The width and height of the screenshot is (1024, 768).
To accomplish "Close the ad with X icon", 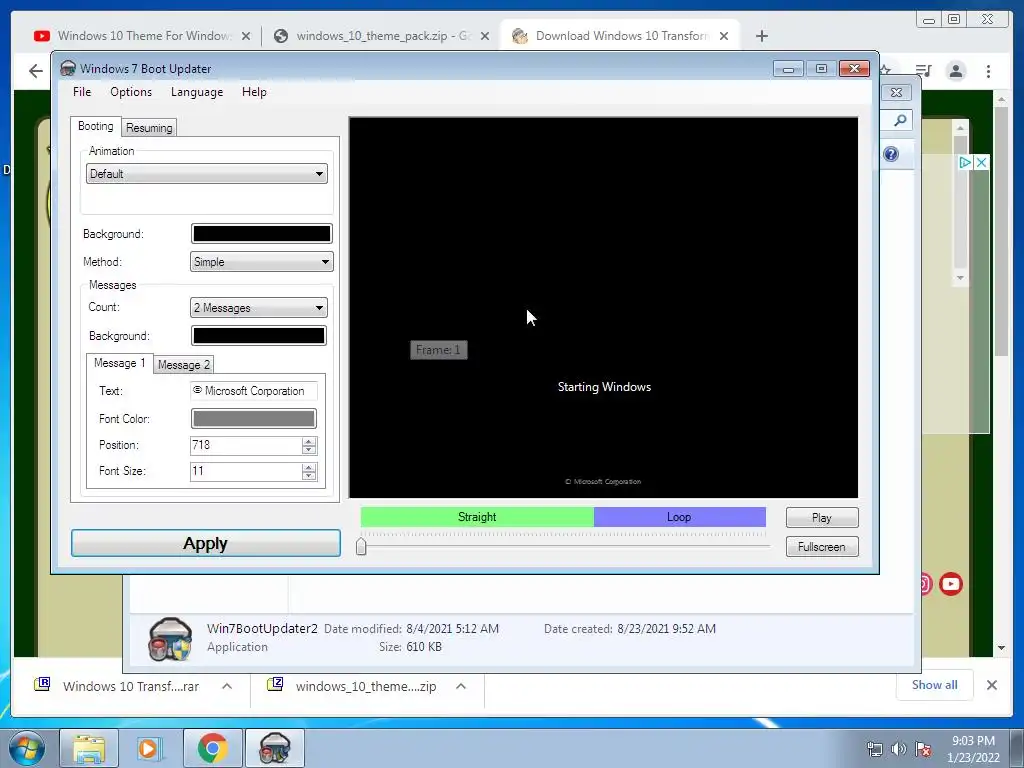I will tap(981, 162).
